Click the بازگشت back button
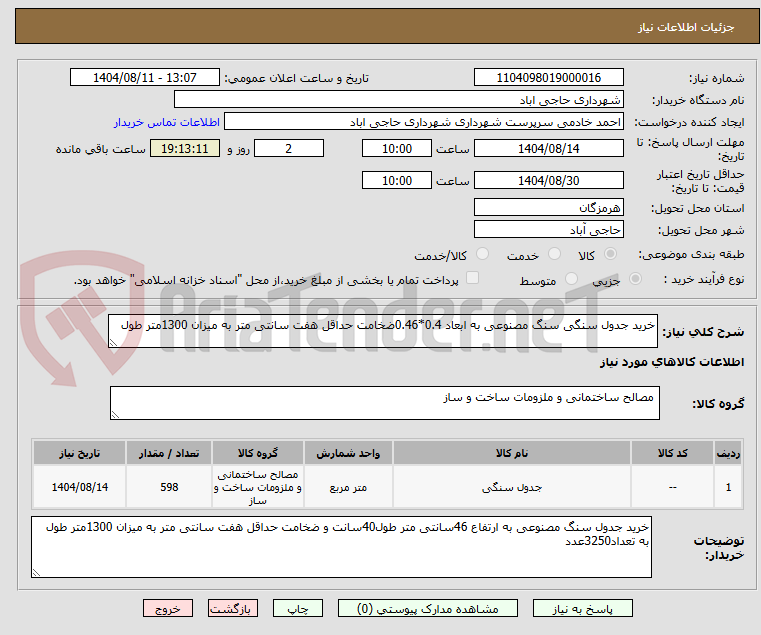 (233, 608)
